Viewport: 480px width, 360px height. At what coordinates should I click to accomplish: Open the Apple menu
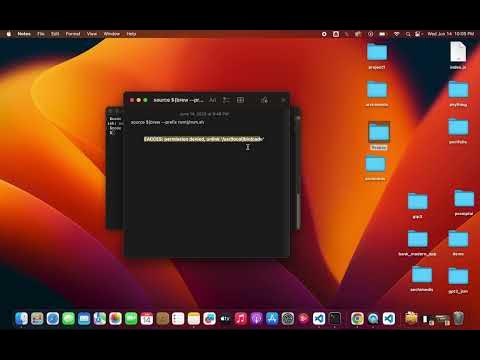(x=9, y=34)
